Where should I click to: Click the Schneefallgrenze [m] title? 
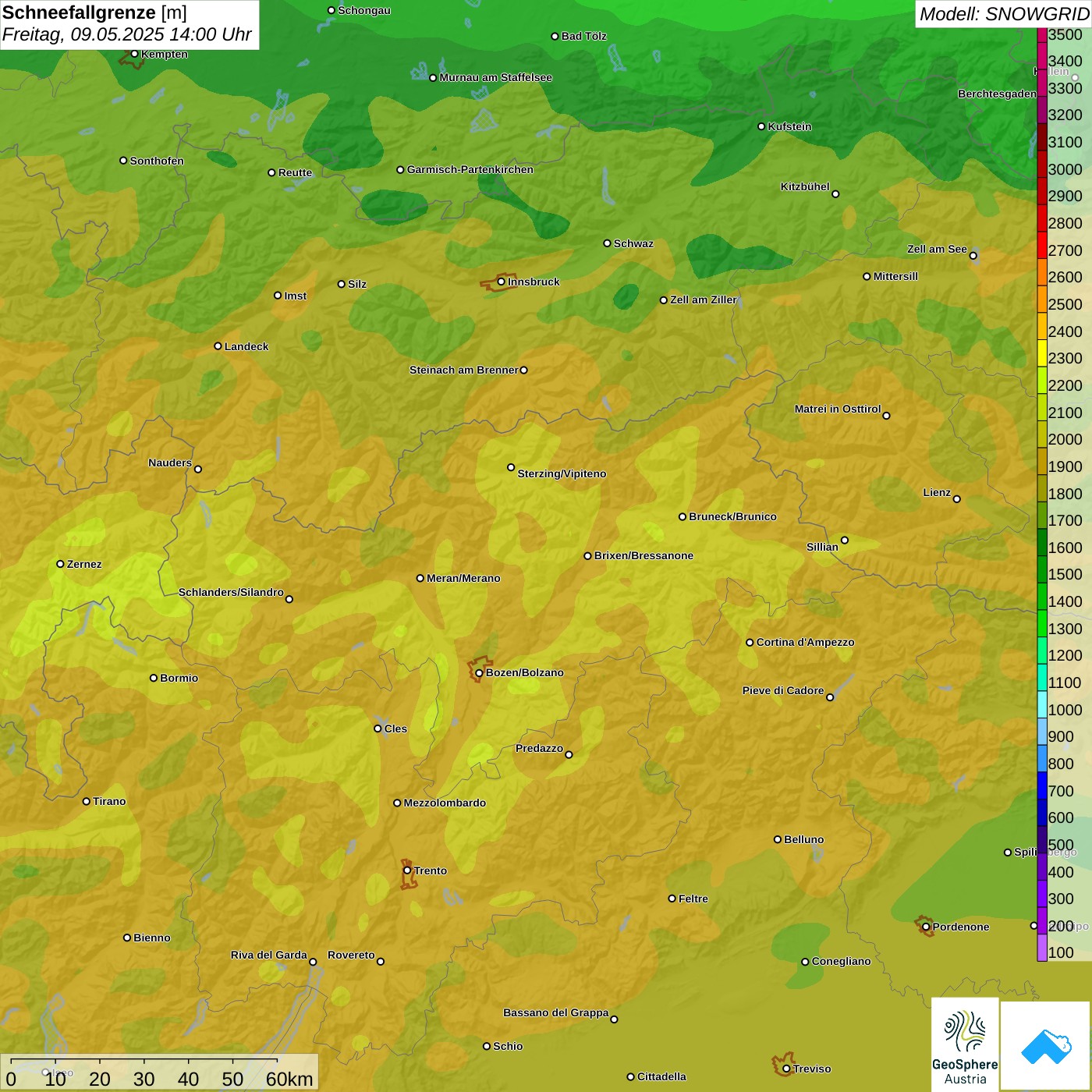point(94,13)
